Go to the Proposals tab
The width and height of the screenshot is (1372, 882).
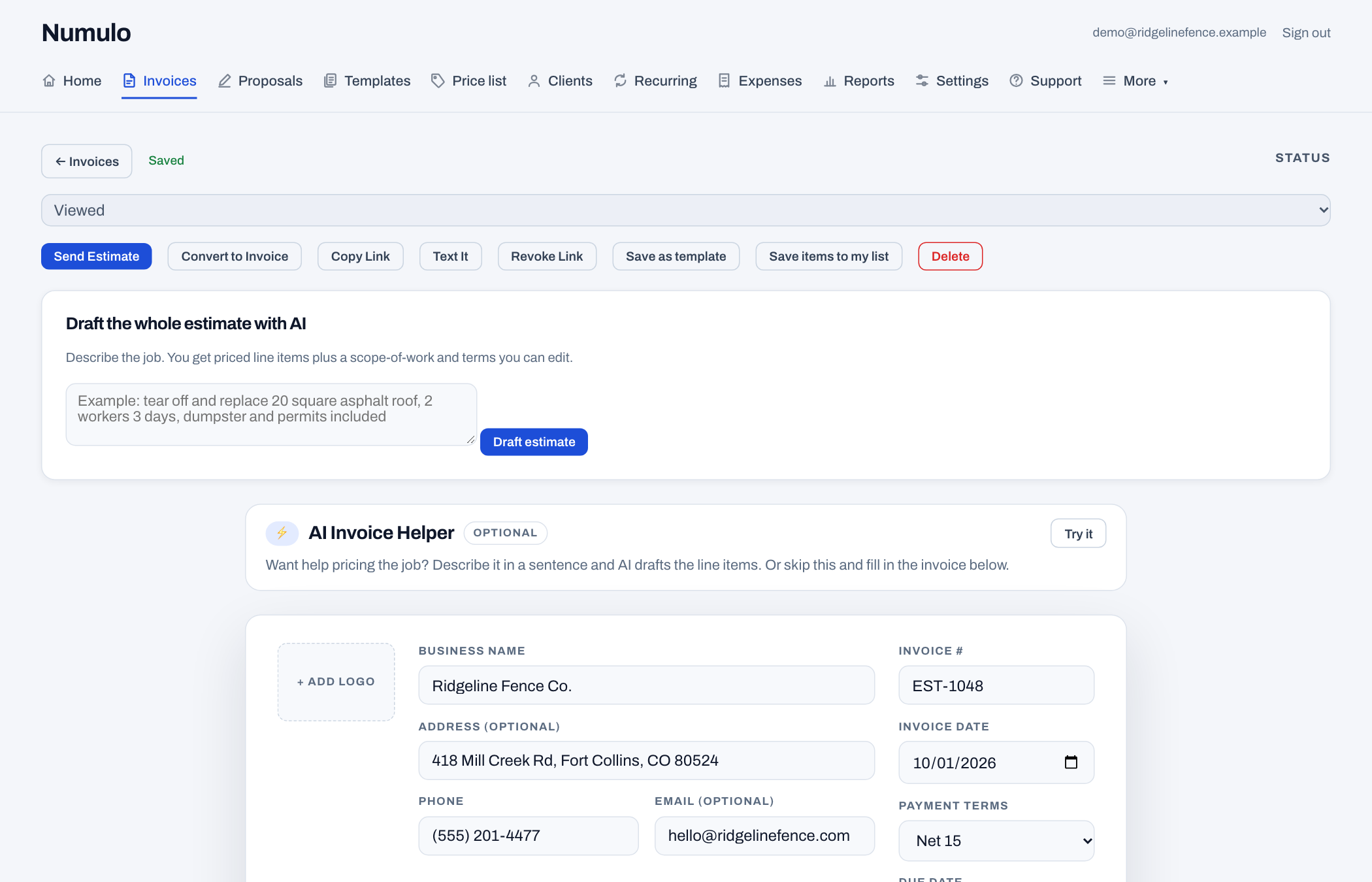(x=260, y=81)
